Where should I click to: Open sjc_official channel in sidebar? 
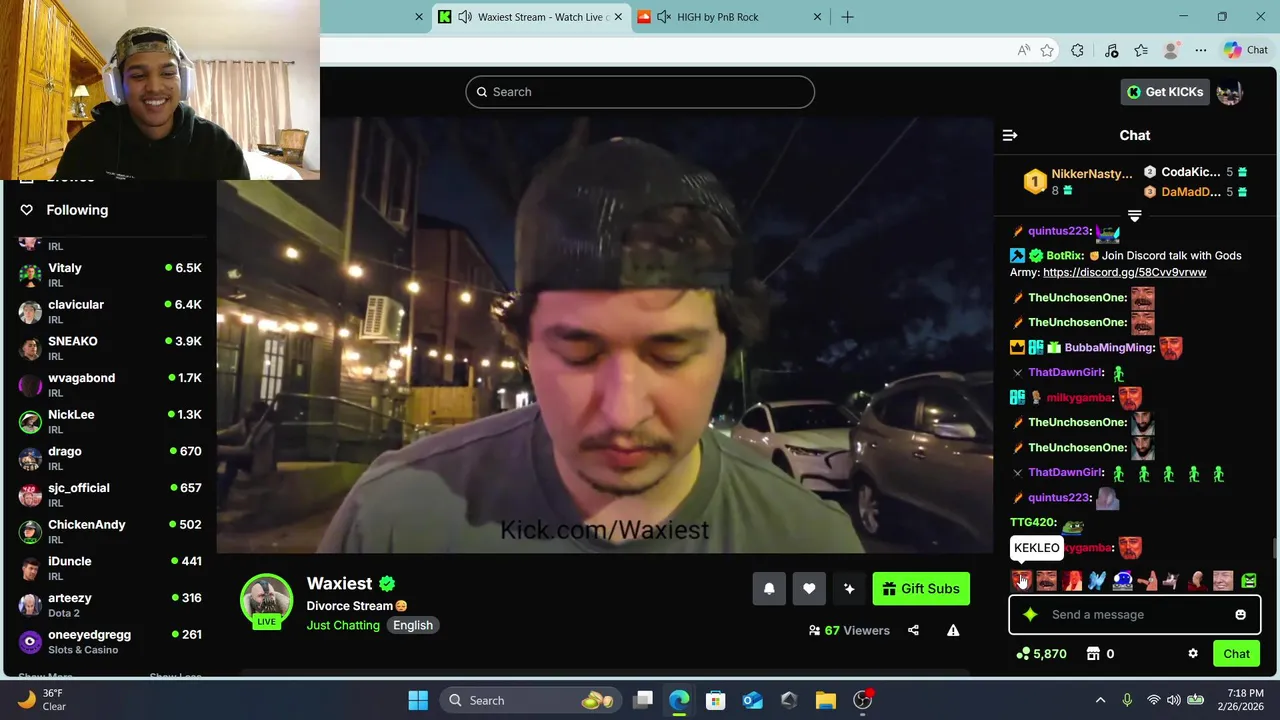(x=110, y=495)
